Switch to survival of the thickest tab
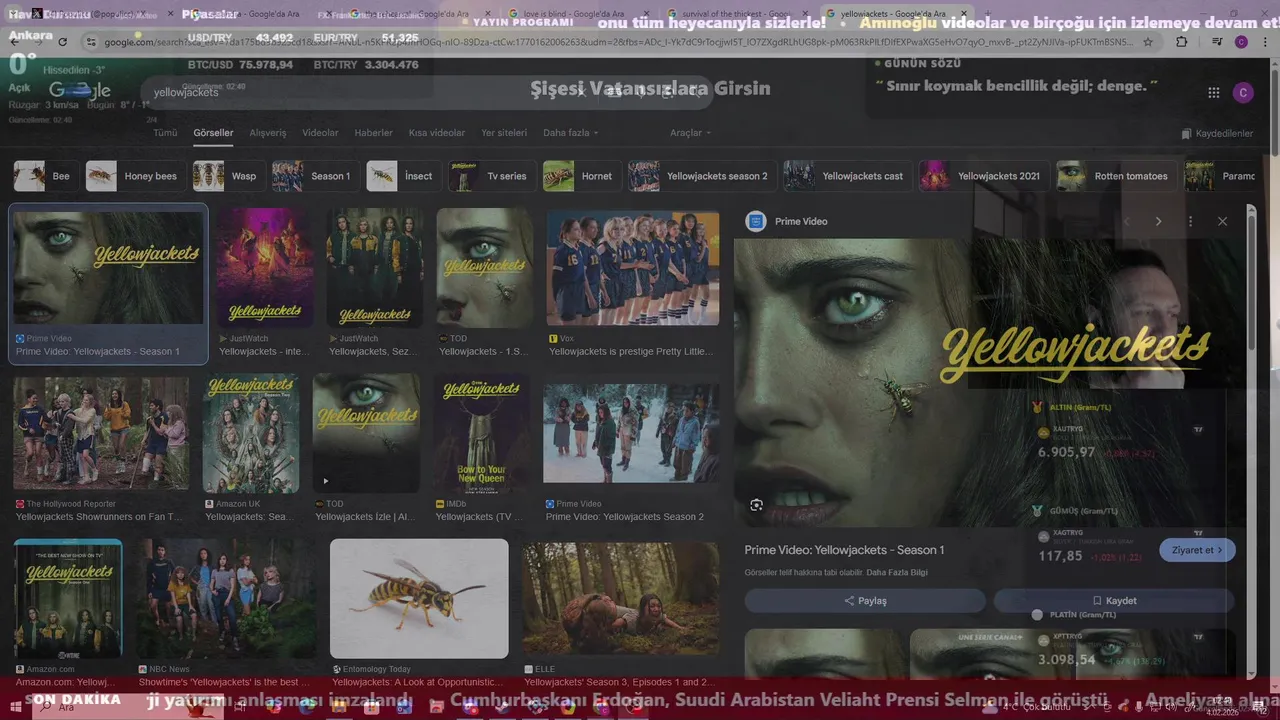The width and height of the screenshot is (1280, 720). tap(742, 14)
